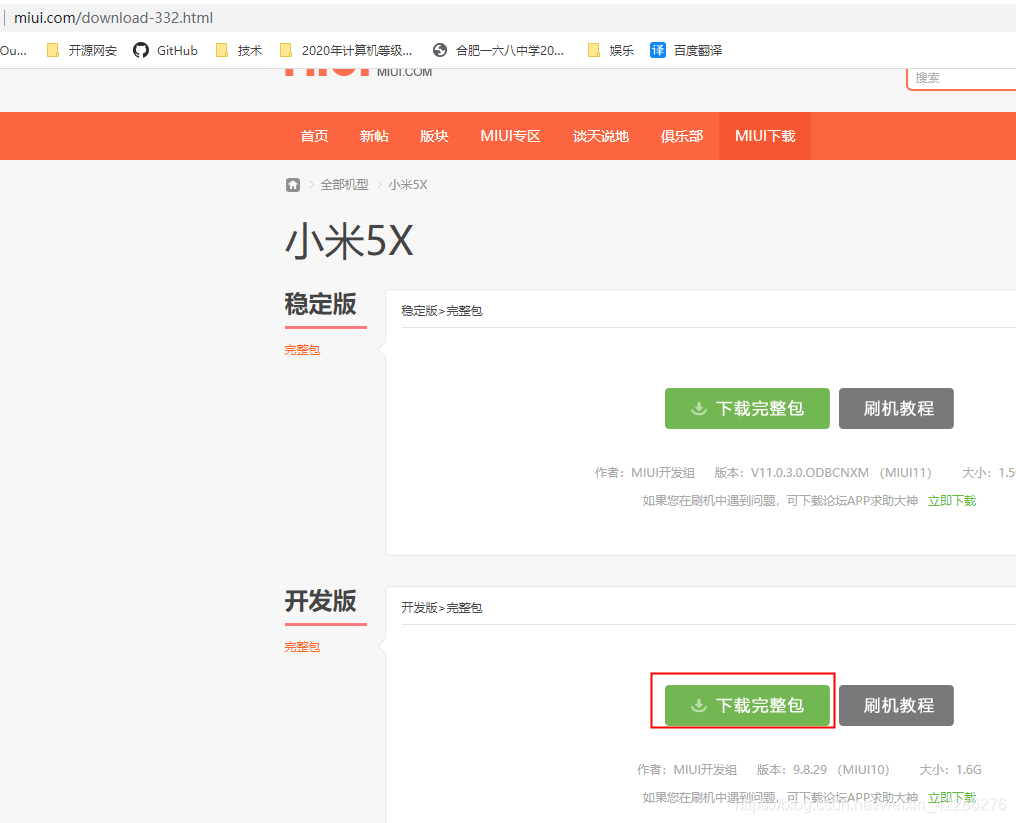Open 新帖 in navigation bar
The width and height of the screenshot is (1016, 823).
(375, 136)
